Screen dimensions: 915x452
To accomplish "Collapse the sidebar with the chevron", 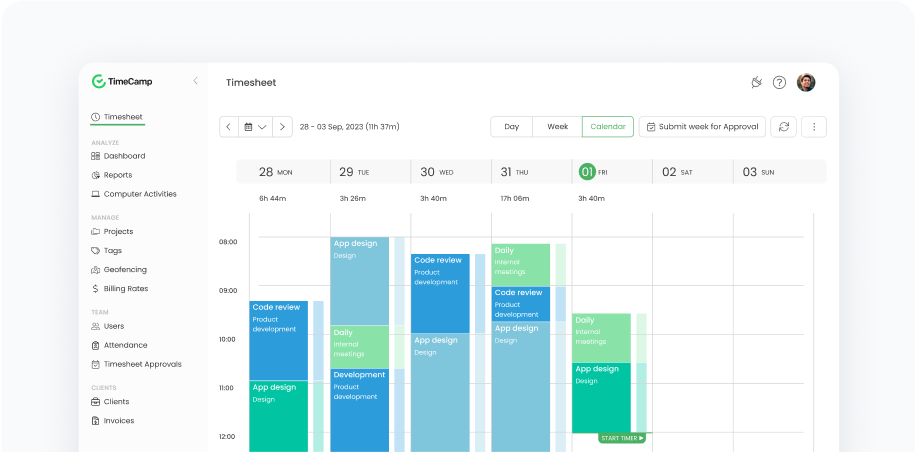I will [x=195, y=81].
